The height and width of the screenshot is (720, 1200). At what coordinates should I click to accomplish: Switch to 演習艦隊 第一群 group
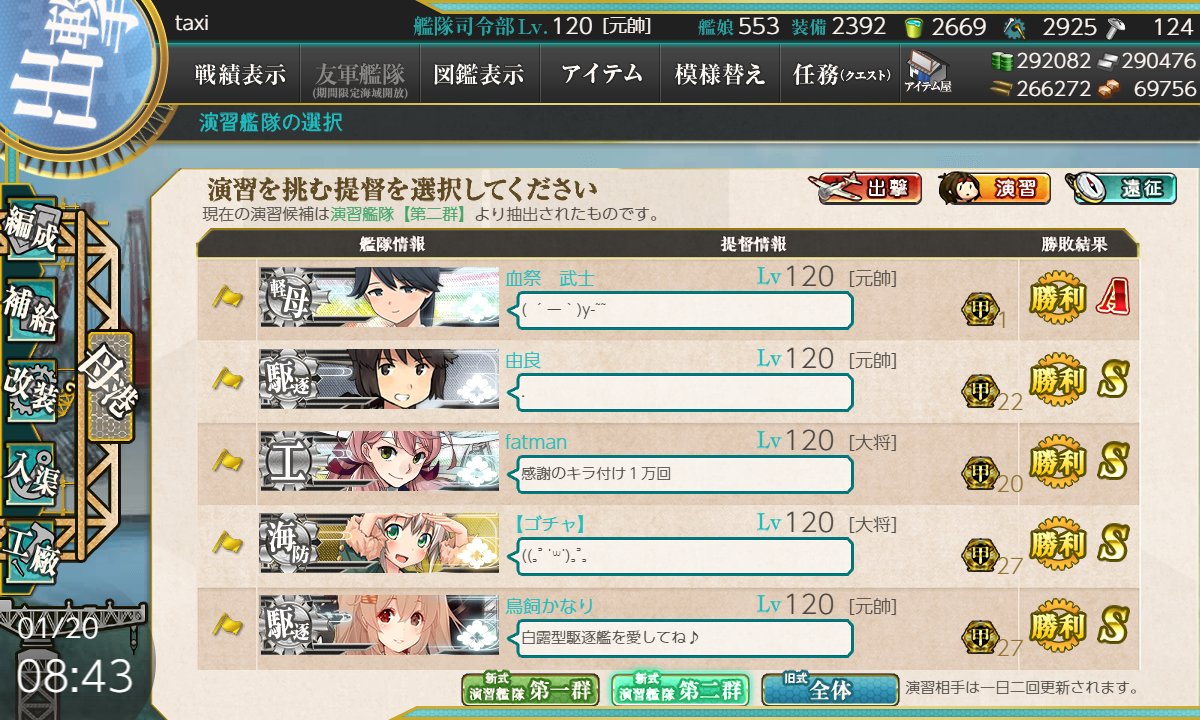530,689
